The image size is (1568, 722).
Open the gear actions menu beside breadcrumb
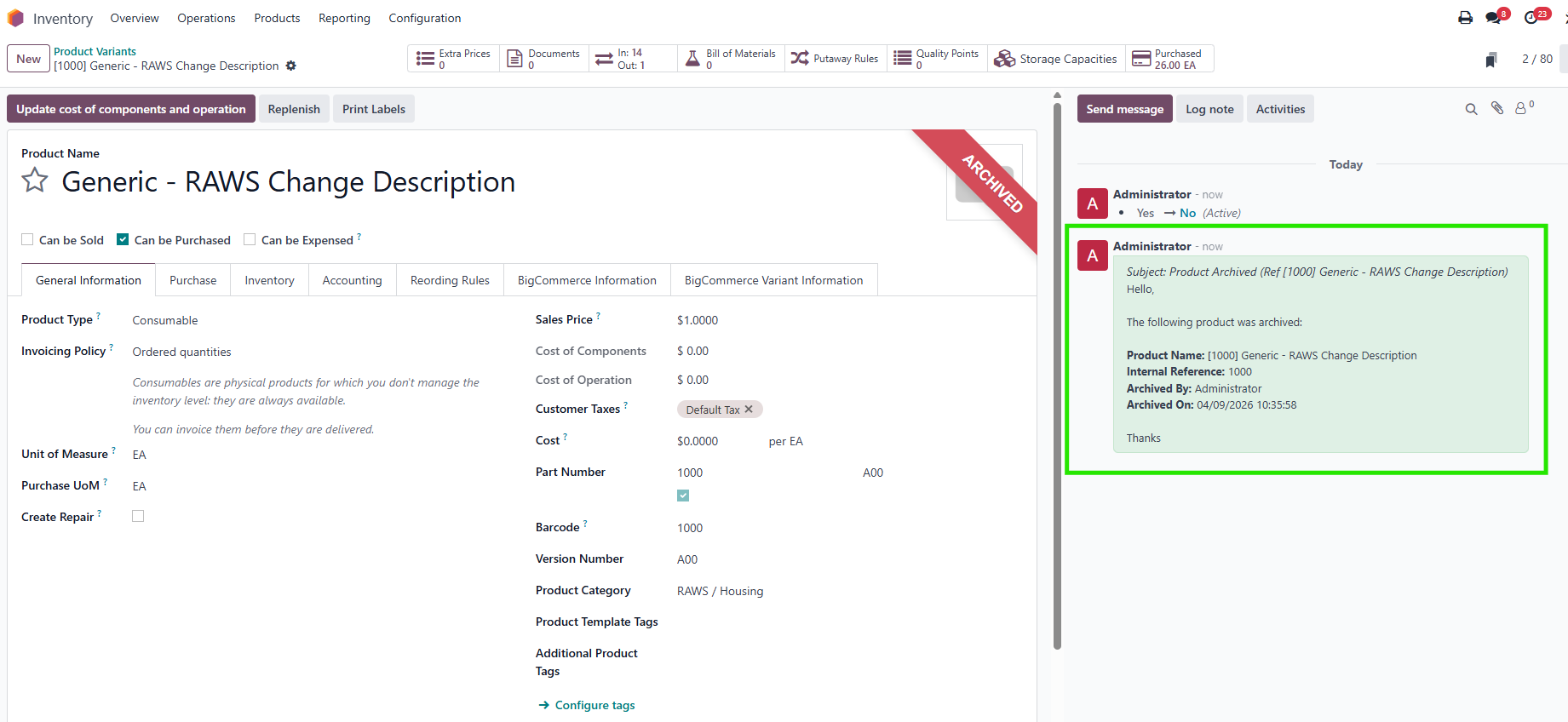(291, 66)
